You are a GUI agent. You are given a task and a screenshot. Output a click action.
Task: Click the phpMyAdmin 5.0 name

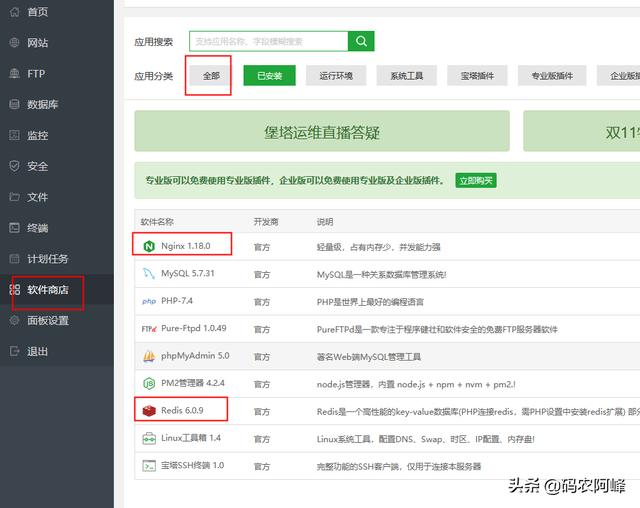click(x=195, y=356)
